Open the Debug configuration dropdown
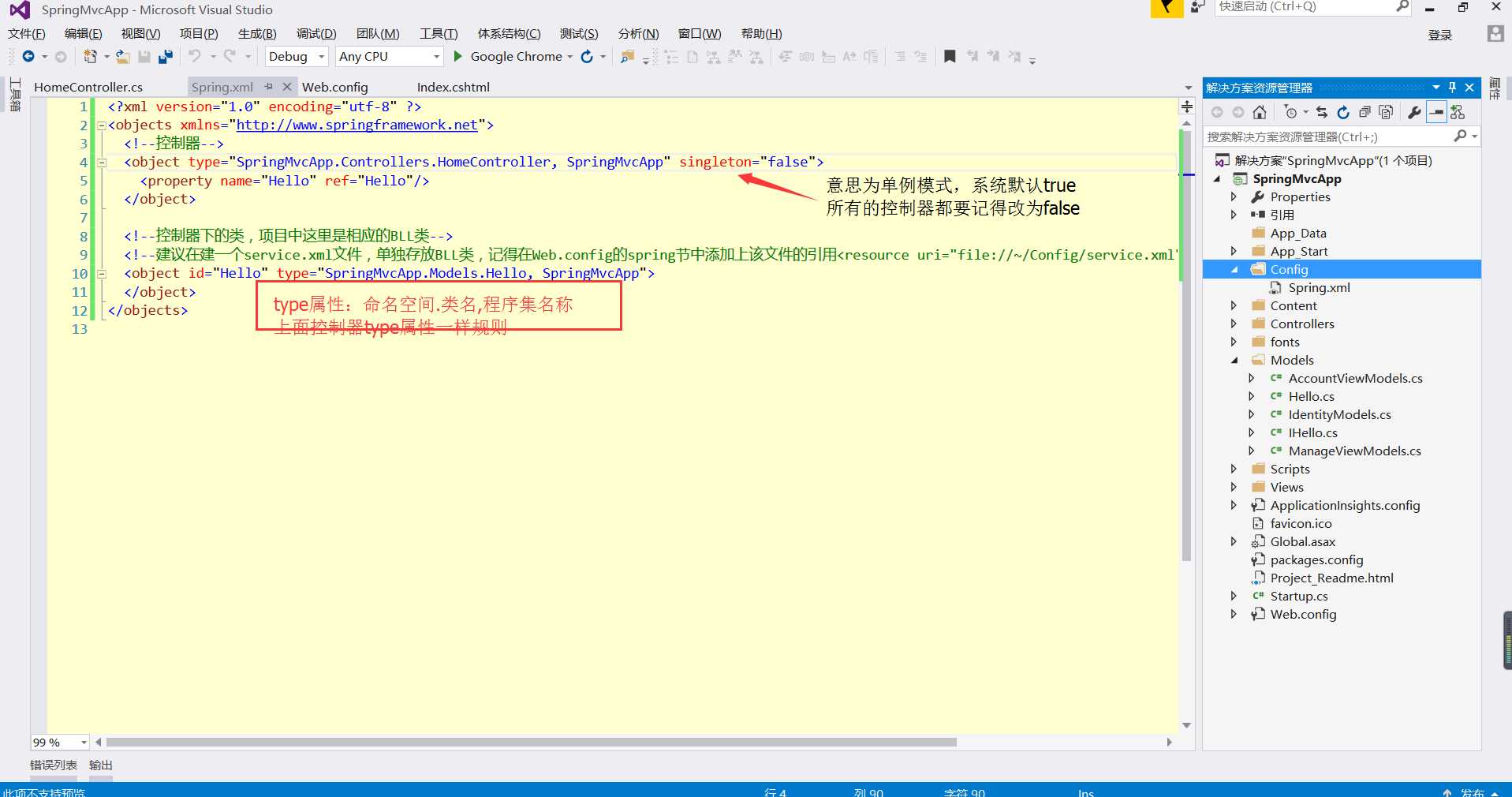Viewport: 1512px width, 797px height. [x=296, y=56]
